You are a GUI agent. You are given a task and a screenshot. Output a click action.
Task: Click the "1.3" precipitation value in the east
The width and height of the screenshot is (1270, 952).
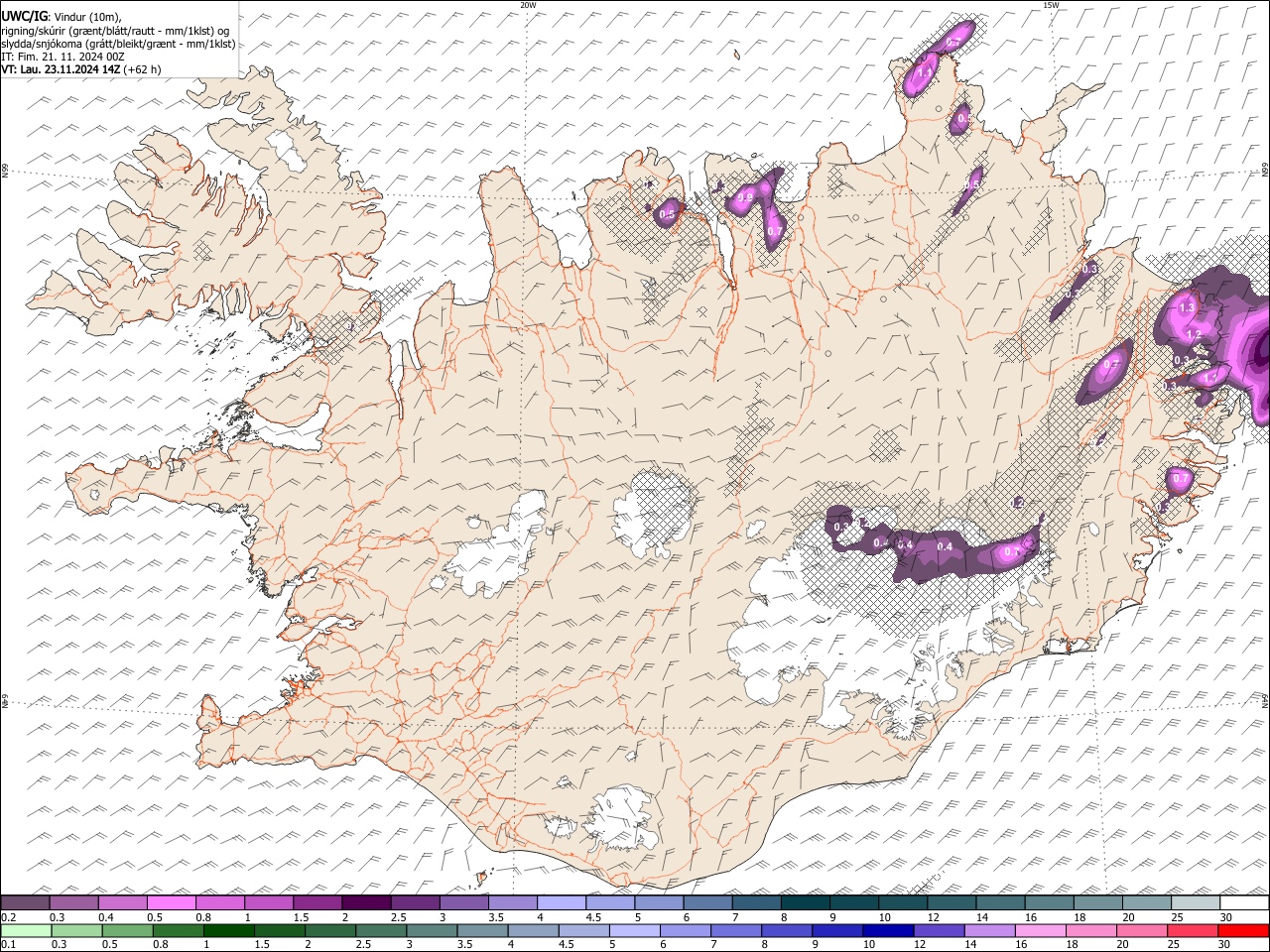[1187, 308]
